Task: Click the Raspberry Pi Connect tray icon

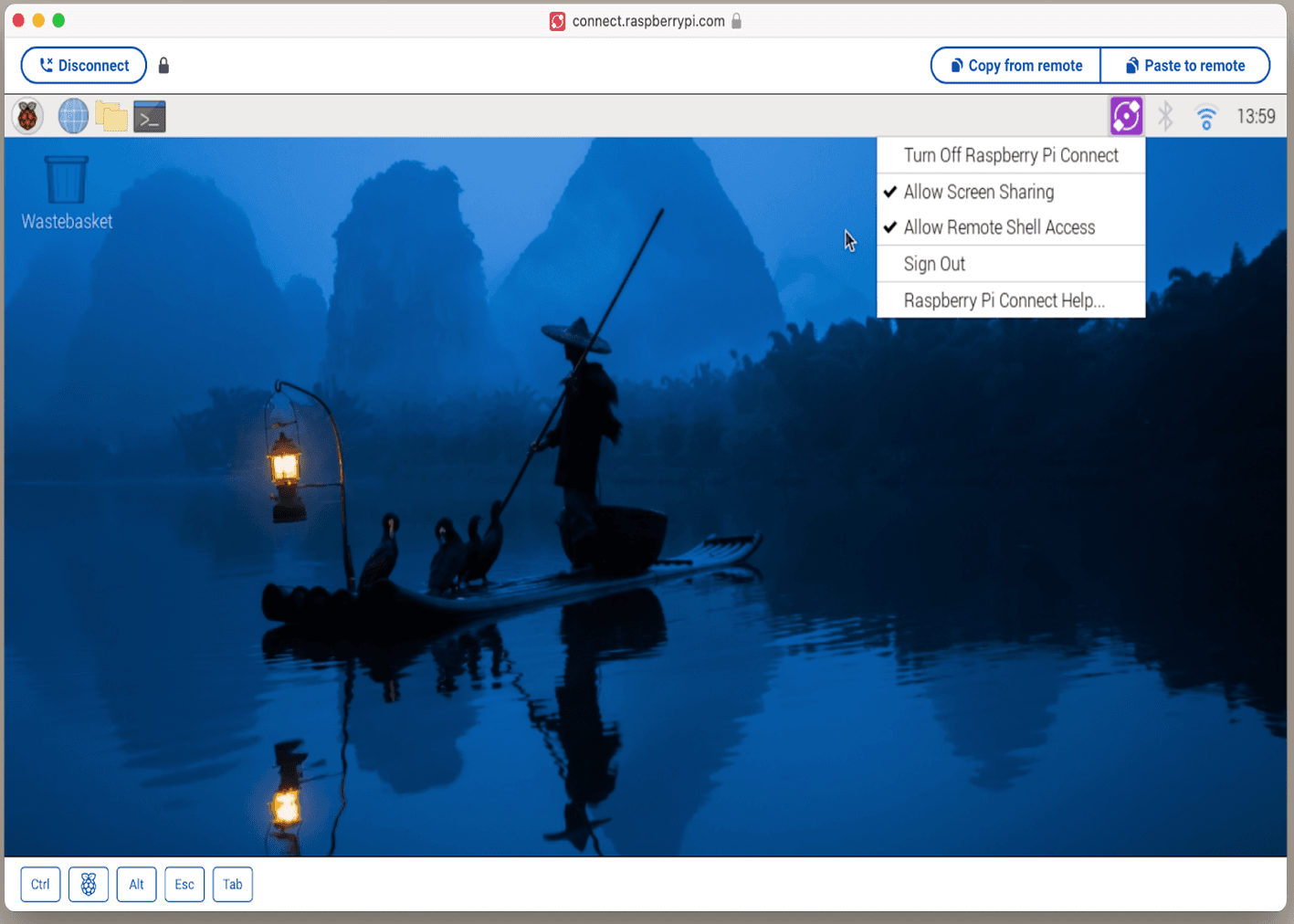Action: [1126, 117]
